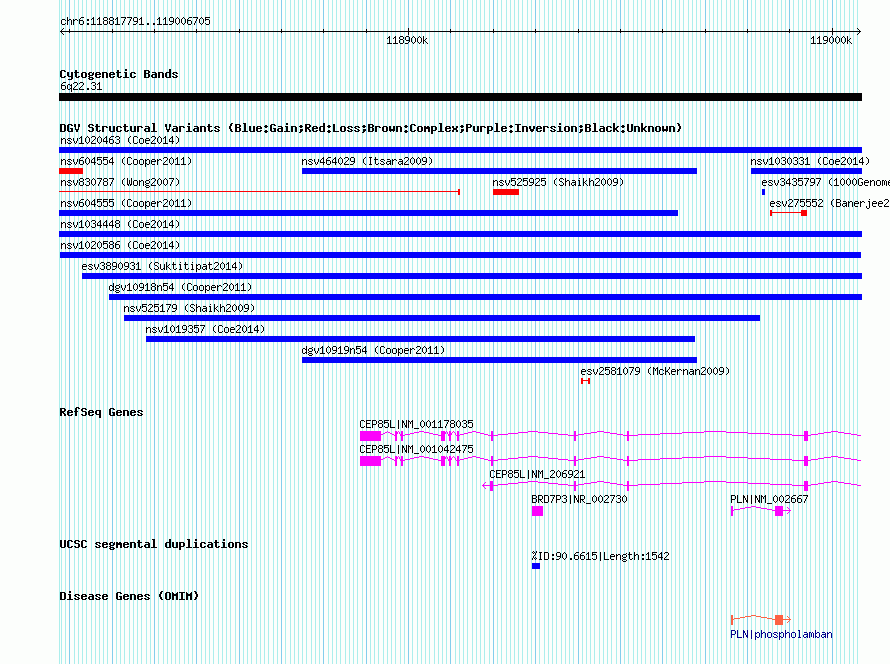The width and height of the screenshot is (890, 664).
Task: Click the dgv10919n54 (Cooper2011) label
Action: pyautogui.click(x=373, y=350)
